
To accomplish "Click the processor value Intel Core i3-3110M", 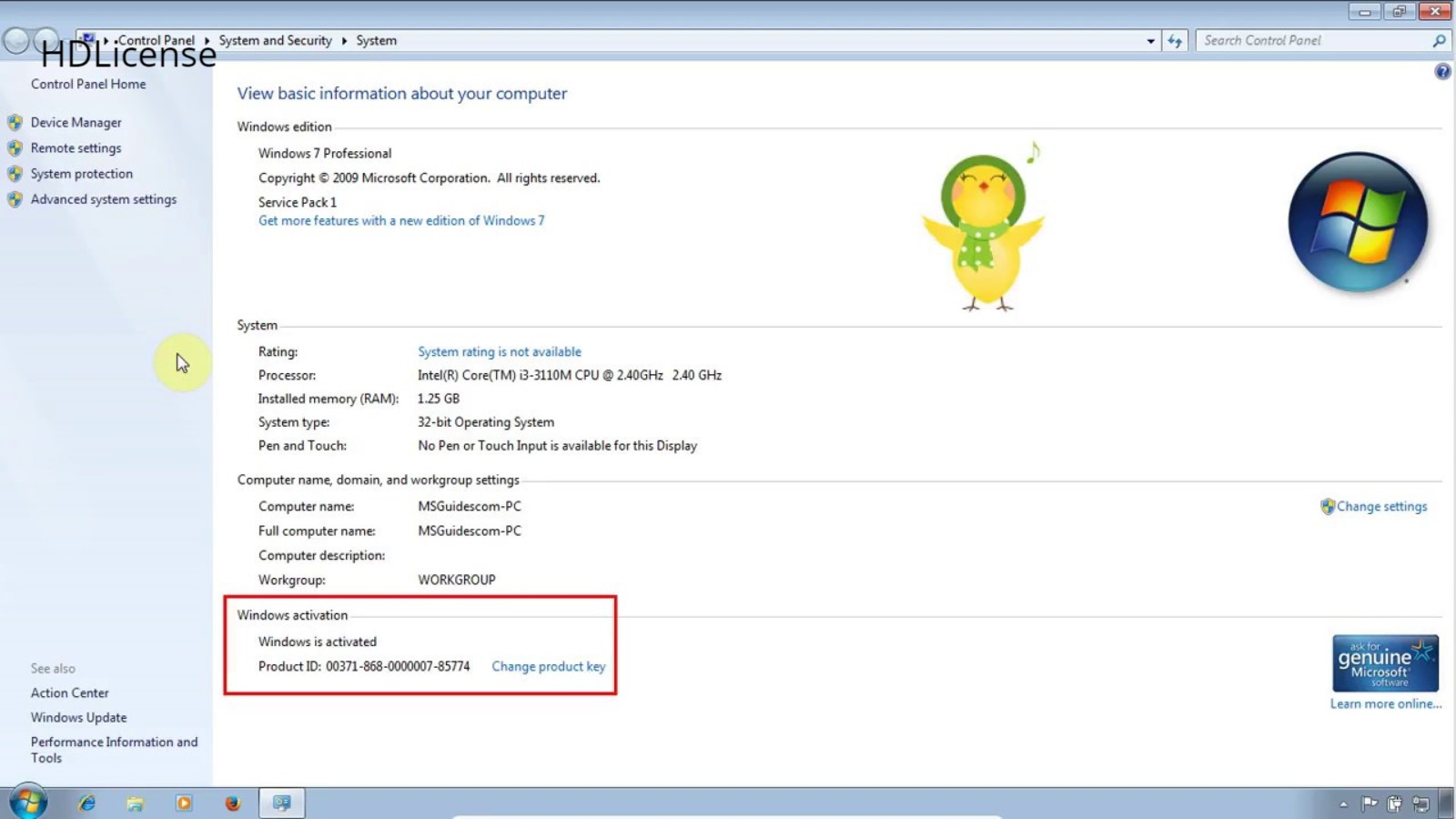I will (x=570, y=375).
